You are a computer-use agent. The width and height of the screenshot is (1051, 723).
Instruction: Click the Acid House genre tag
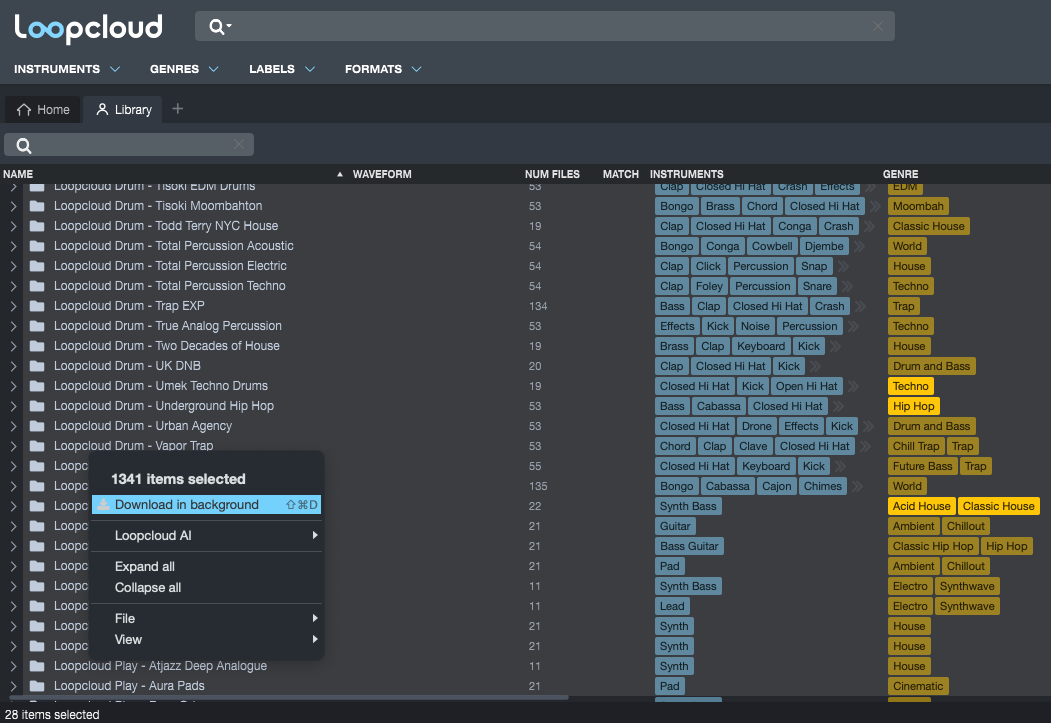pos(921,507)
